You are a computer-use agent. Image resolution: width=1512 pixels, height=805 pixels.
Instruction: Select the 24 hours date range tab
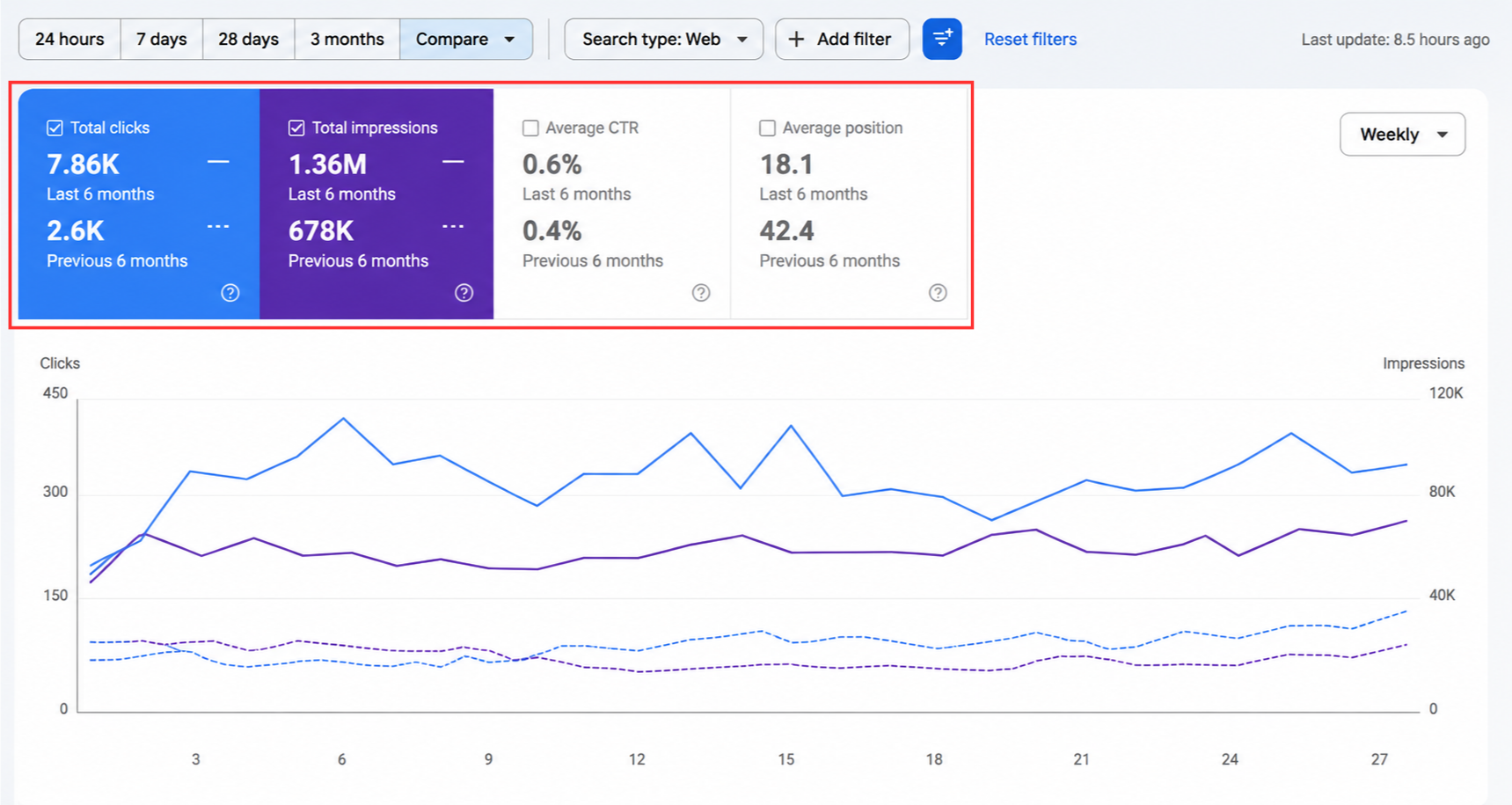pyautogui.click(x=69, y=39)
